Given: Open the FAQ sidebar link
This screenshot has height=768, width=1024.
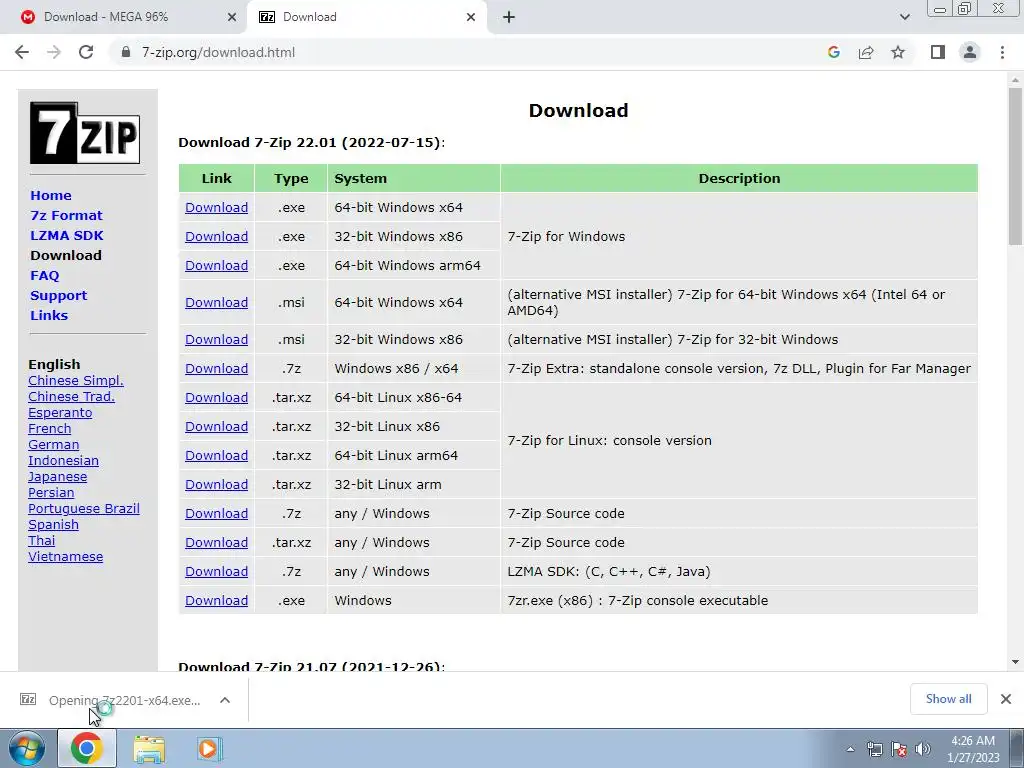Looking at the screenshot, I should click(x=44, y=276).
